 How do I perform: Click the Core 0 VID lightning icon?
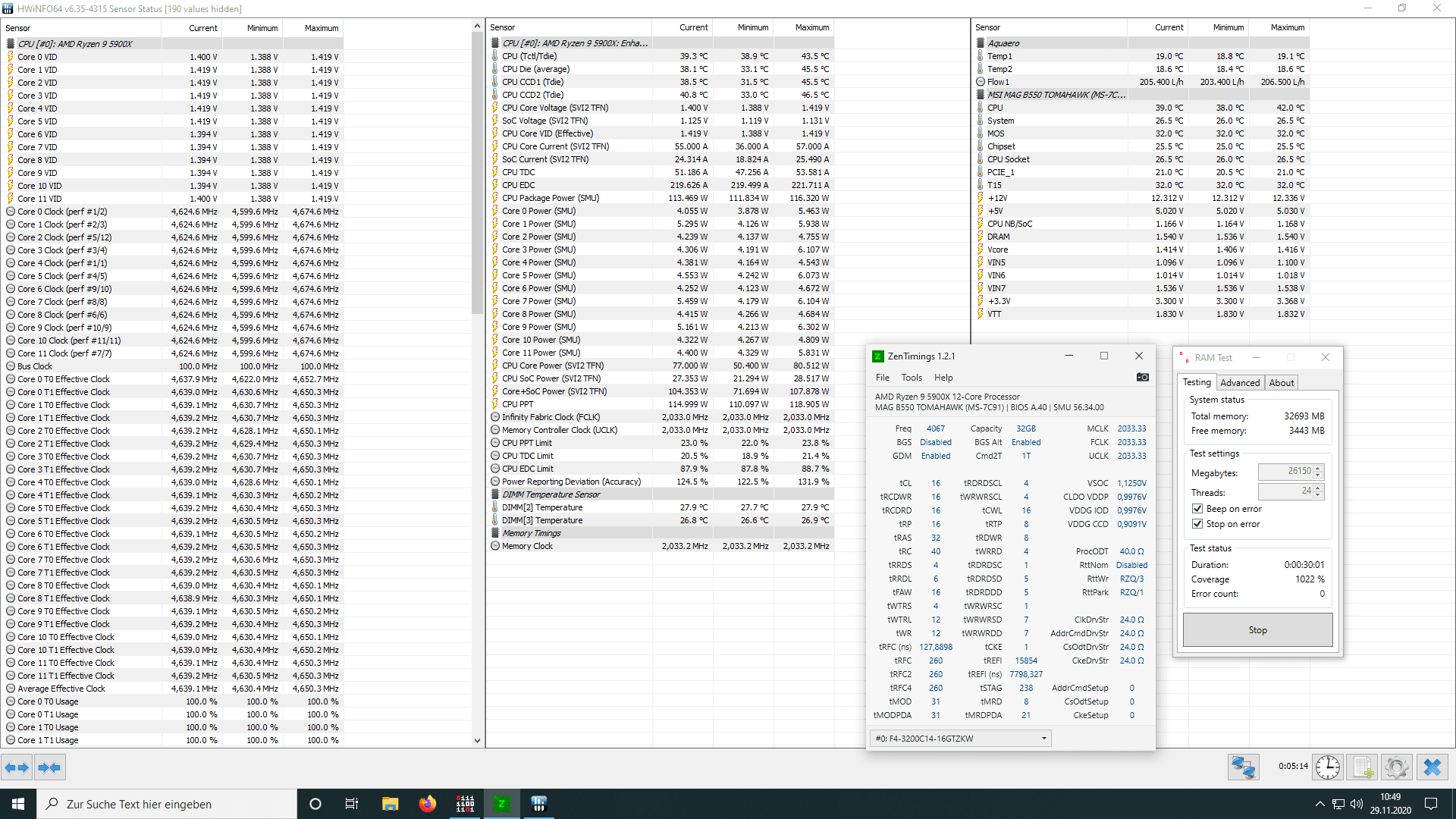(11, 57)
